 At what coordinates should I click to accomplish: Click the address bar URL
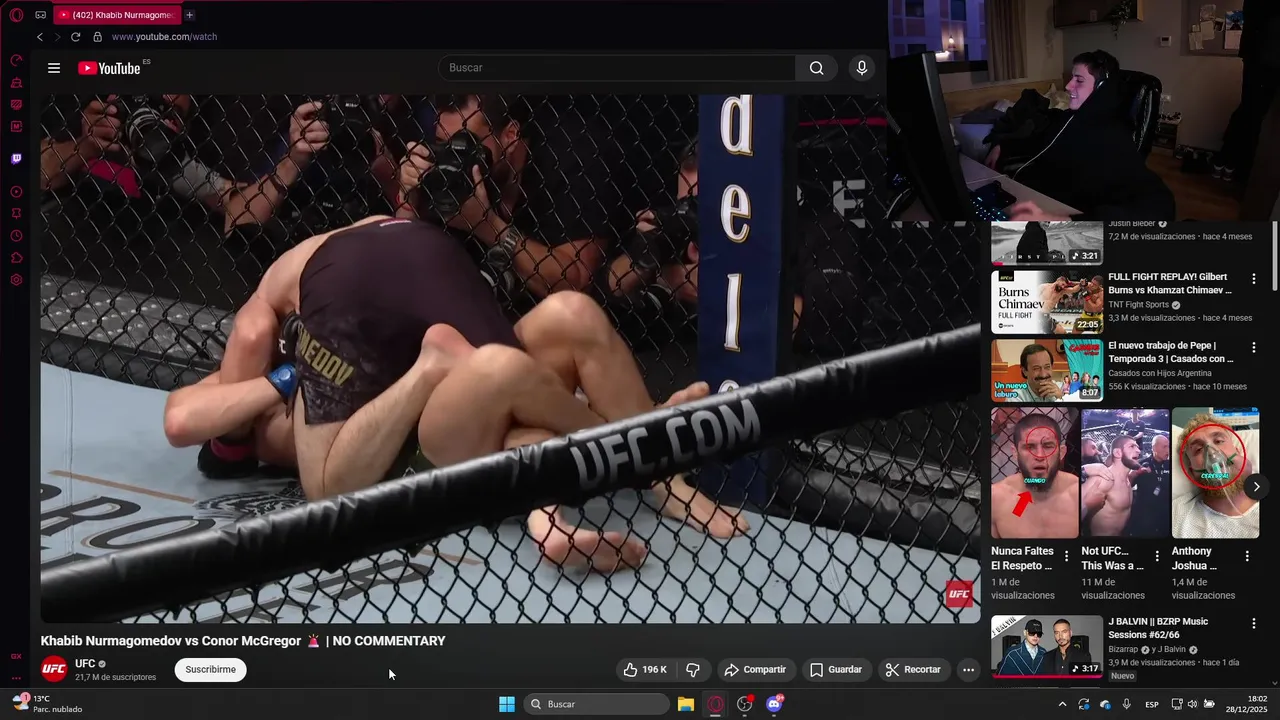pyautogui.click(x=164, y=37)
